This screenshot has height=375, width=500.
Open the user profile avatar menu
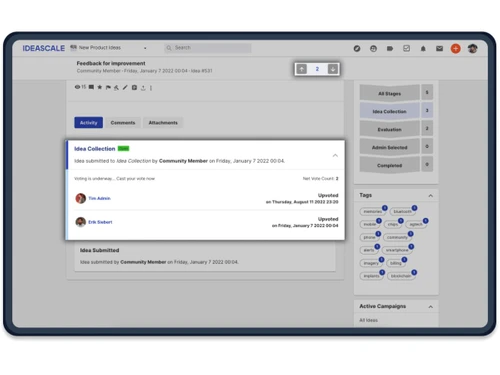tap(472, 49)
